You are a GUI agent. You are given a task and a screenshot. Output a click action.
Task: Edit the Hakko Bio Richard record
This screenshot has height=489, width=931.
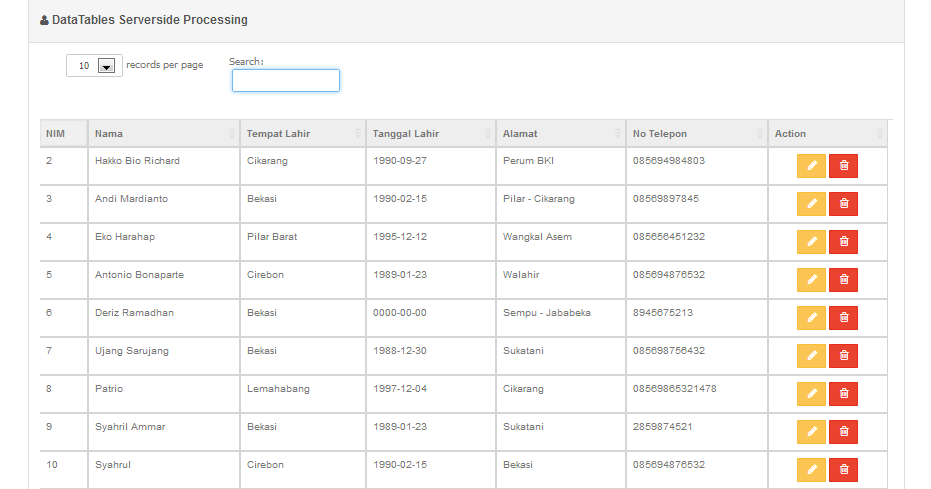click(x=811, y=166)
